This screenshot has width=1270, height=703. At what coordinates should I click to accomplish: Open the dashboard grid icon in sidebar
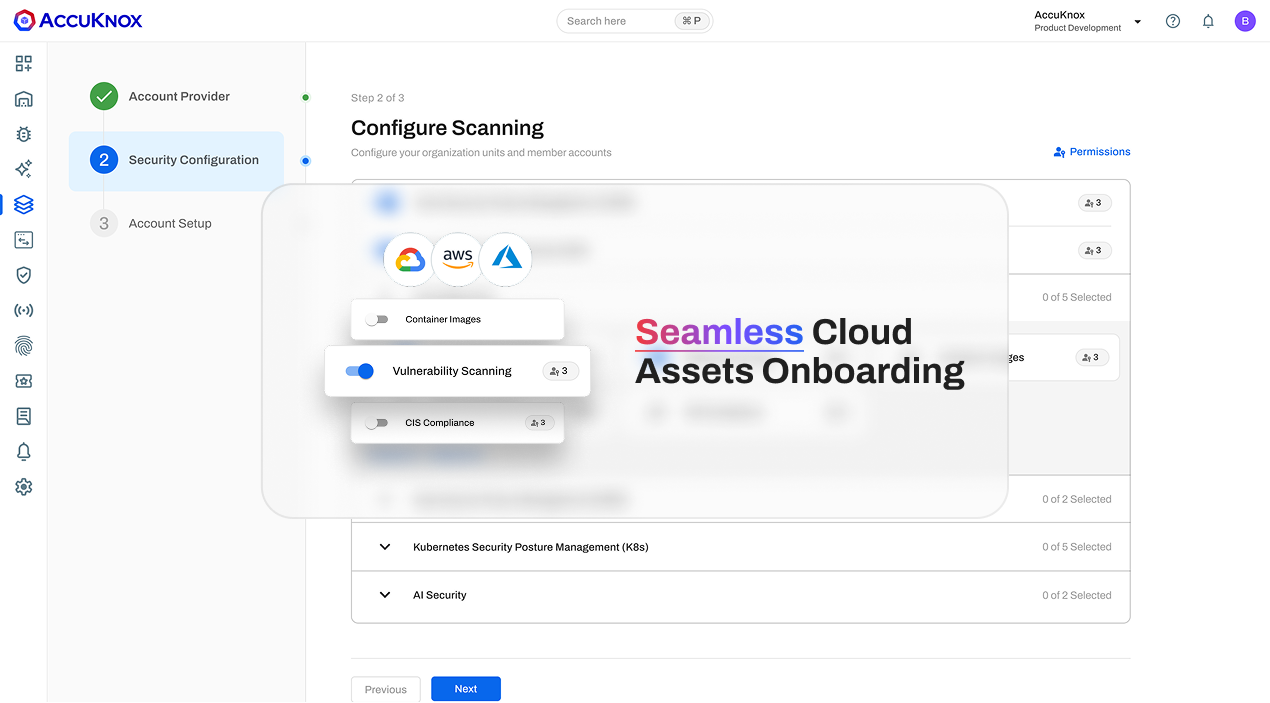[24, 64]
